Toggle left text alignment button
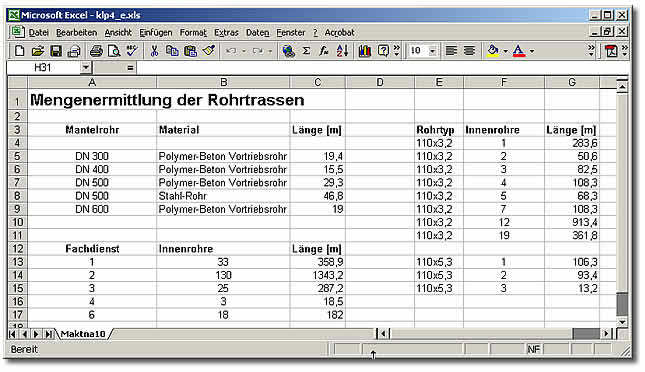The width and height of the screenshot is (645, 372). click(x=451, y=51)
